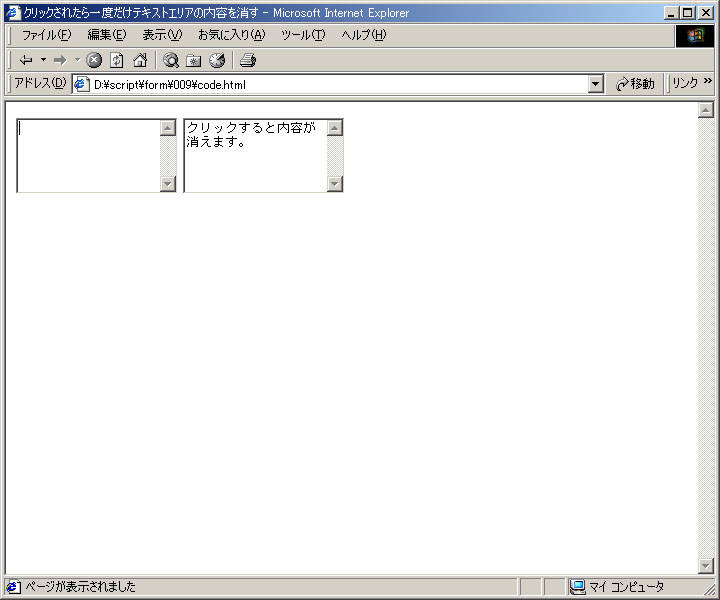Minimize the Internet Explorer window

(x=671, y=13)
